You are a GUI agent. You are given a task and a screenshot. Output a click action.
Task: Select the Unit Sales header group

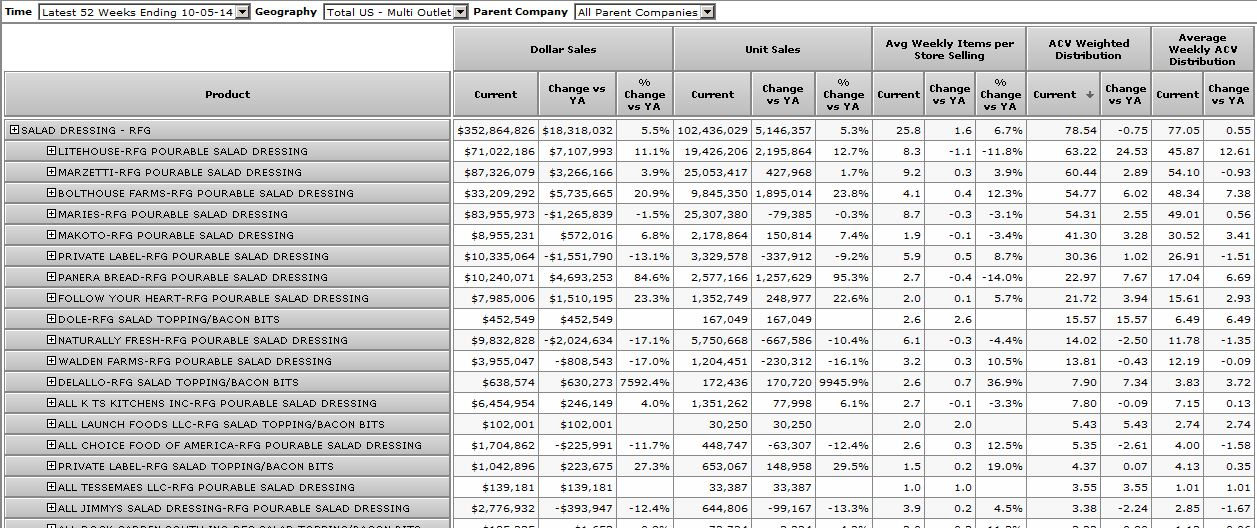tap(772, 49)
